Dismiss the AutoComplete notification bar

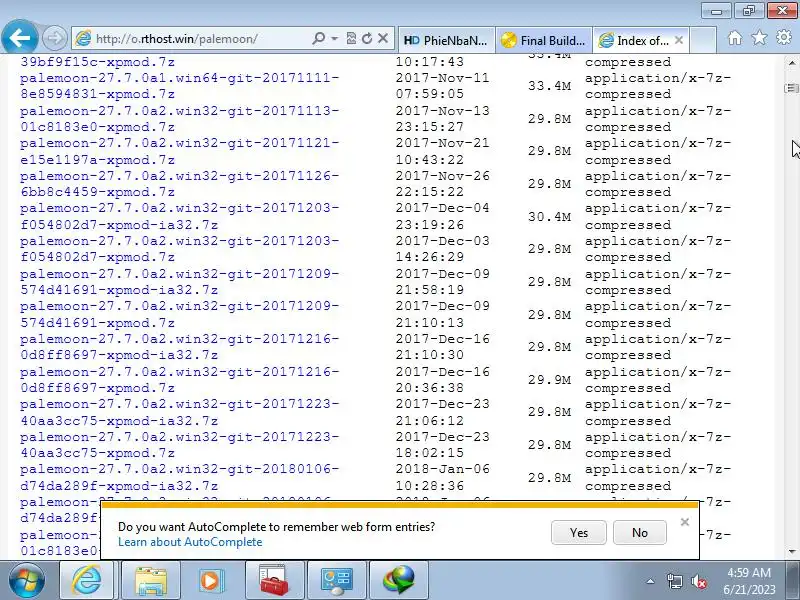pos(685,522)
